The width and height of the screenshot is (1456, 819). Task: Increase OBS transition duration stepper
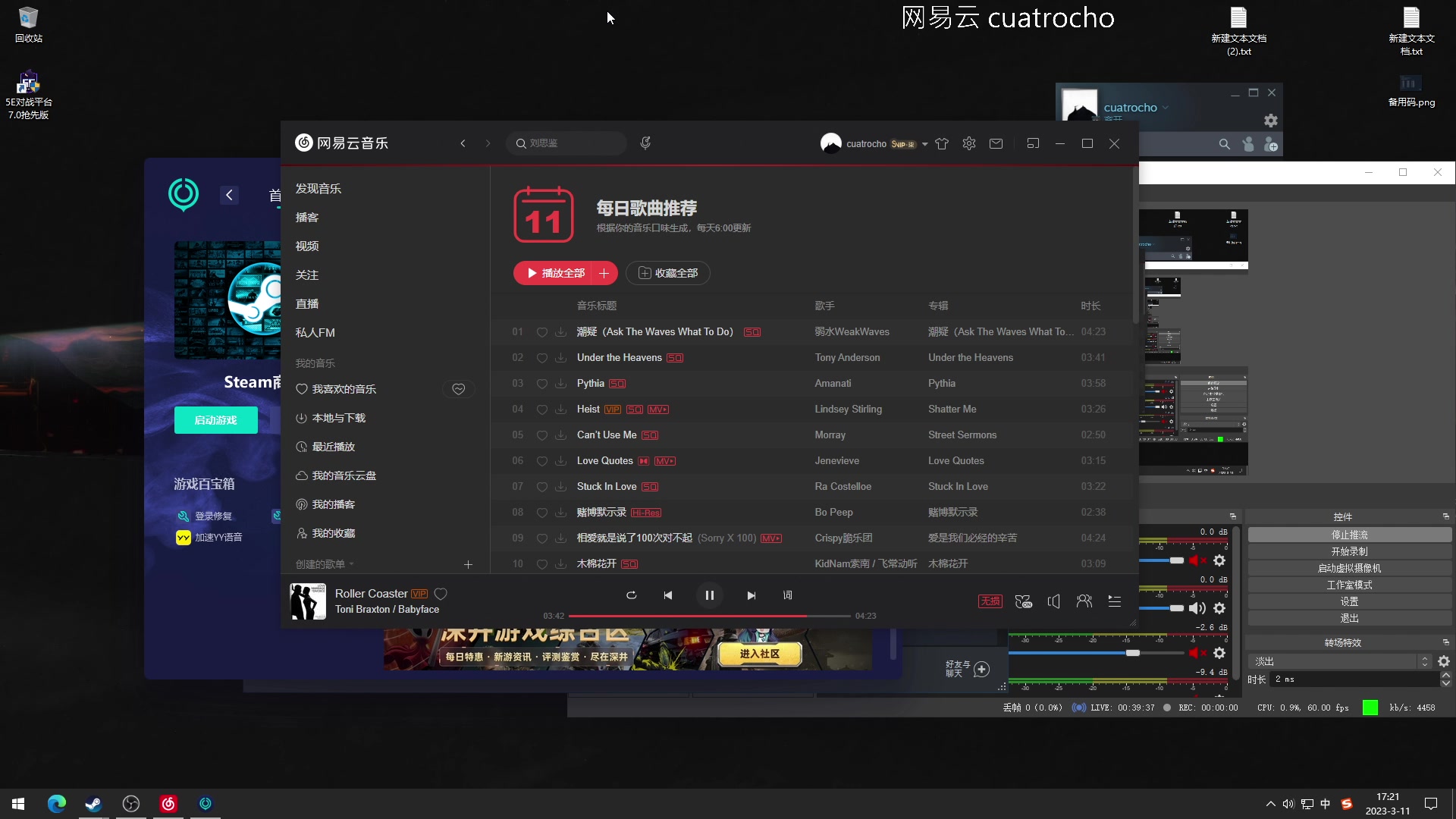1445,675
